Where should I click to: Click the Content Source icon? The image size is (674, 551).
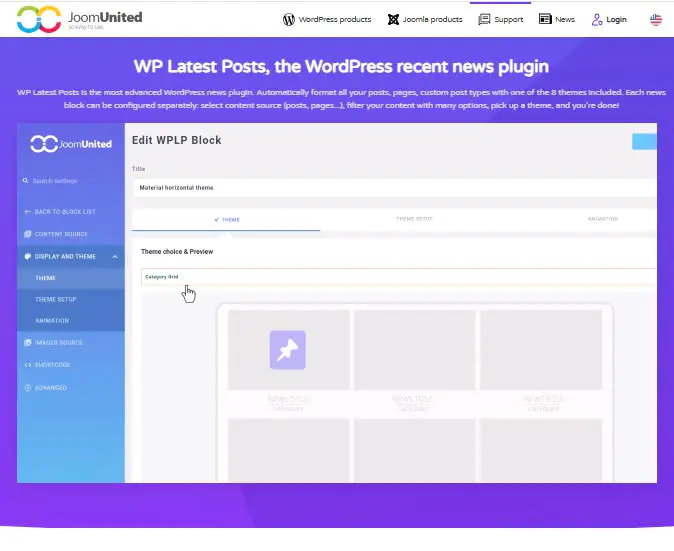click(x=28, y=234)
